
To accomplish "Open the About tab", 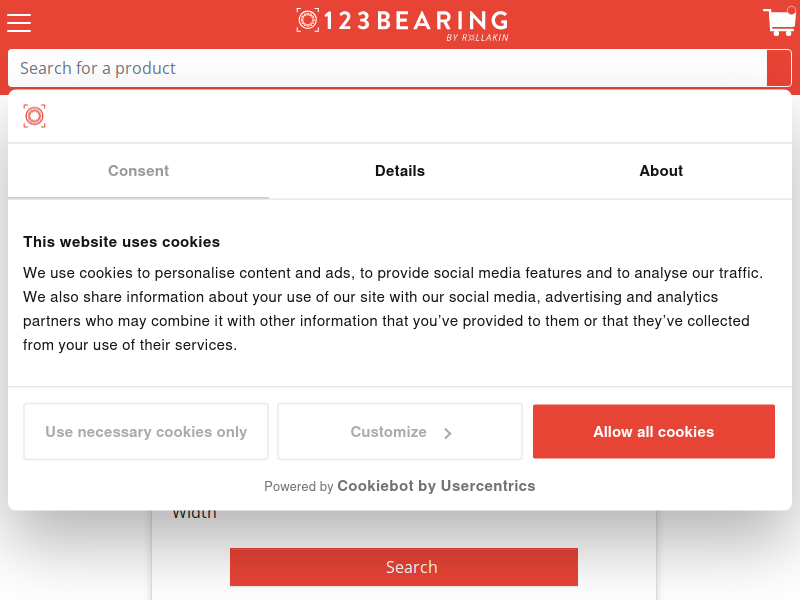I will [x=661, y=171].
